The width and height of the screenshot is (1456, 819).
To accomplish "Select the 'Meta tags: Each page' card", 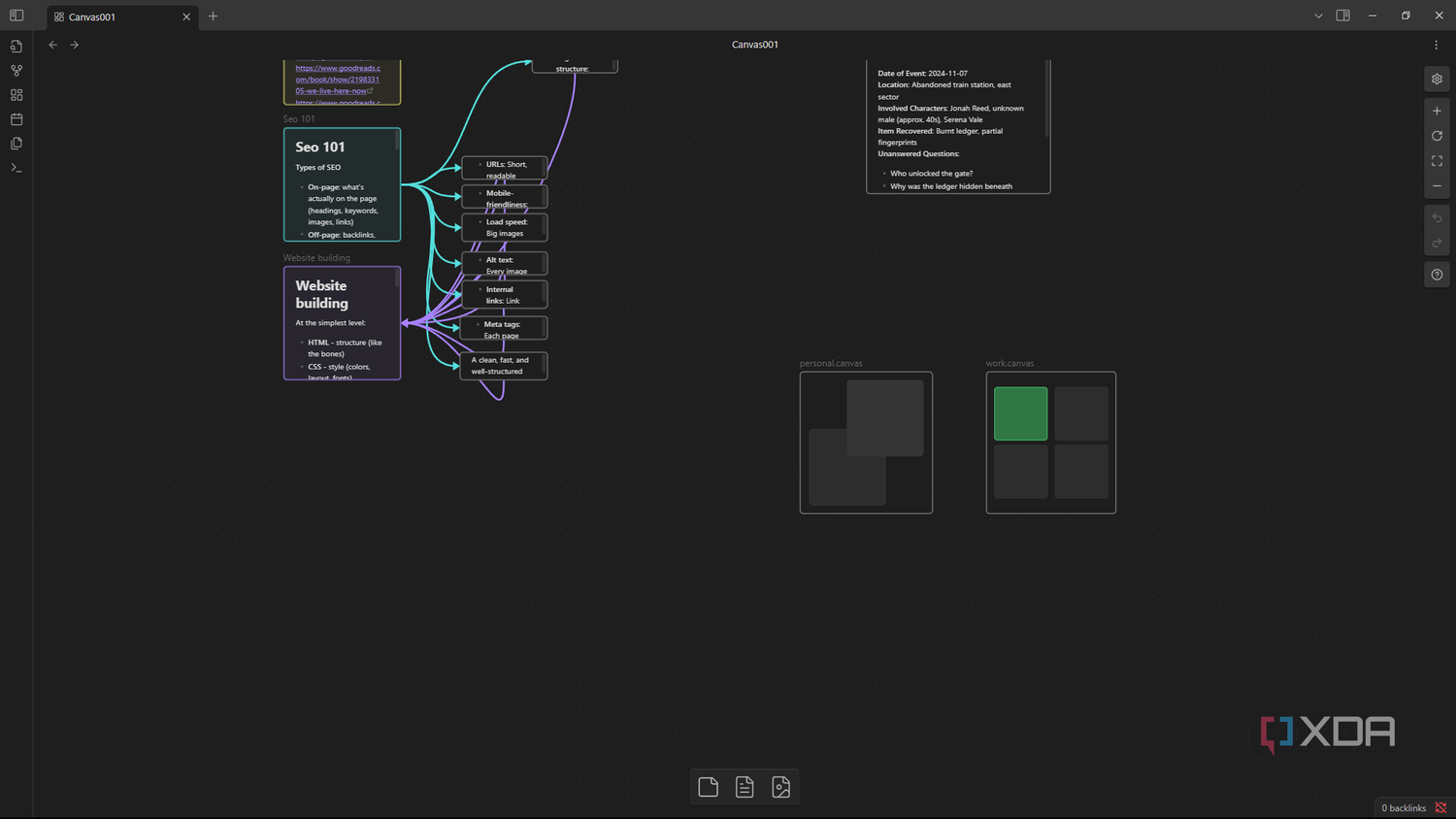I will pos(503,328).
